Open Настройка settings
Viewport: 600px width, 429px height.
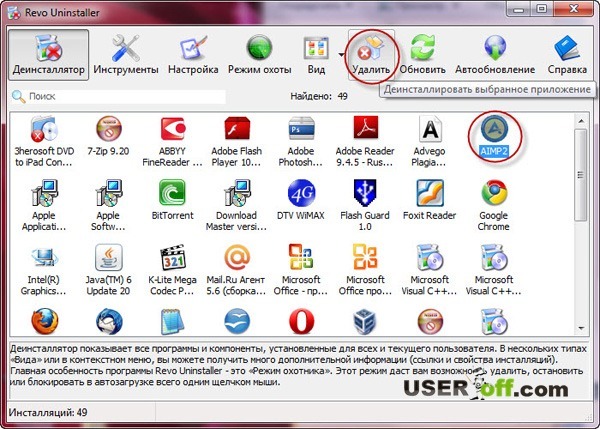coord(193,55)
